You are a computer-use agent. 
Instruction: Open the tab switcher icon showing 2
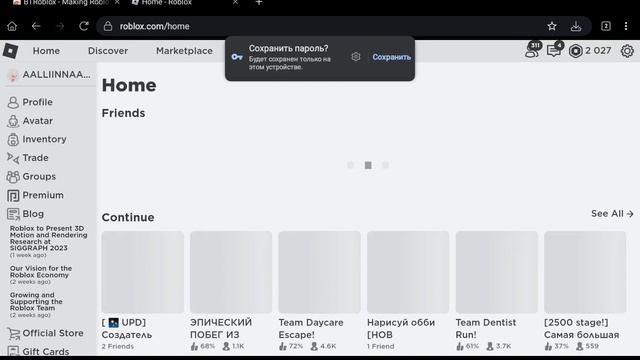click(x=606, y=26)
